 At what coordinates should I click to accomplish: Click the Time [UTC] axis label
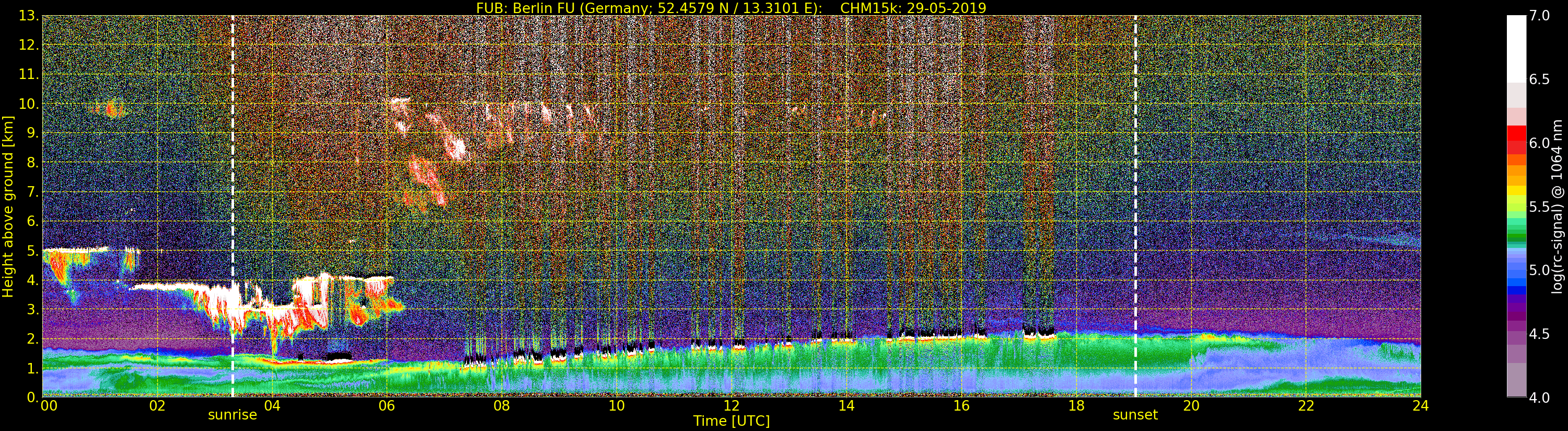[731, 421]
